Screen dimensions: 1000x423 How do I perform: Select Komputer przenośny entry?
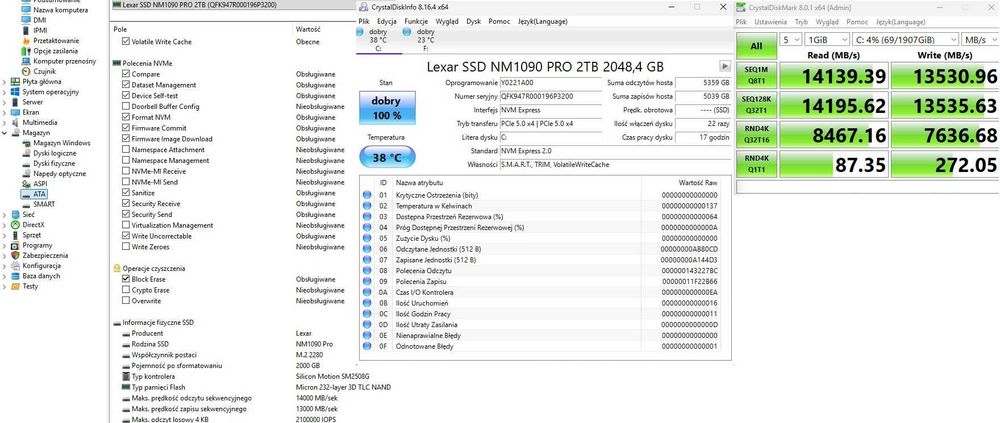pyautogui.click(x=64, y=61)
